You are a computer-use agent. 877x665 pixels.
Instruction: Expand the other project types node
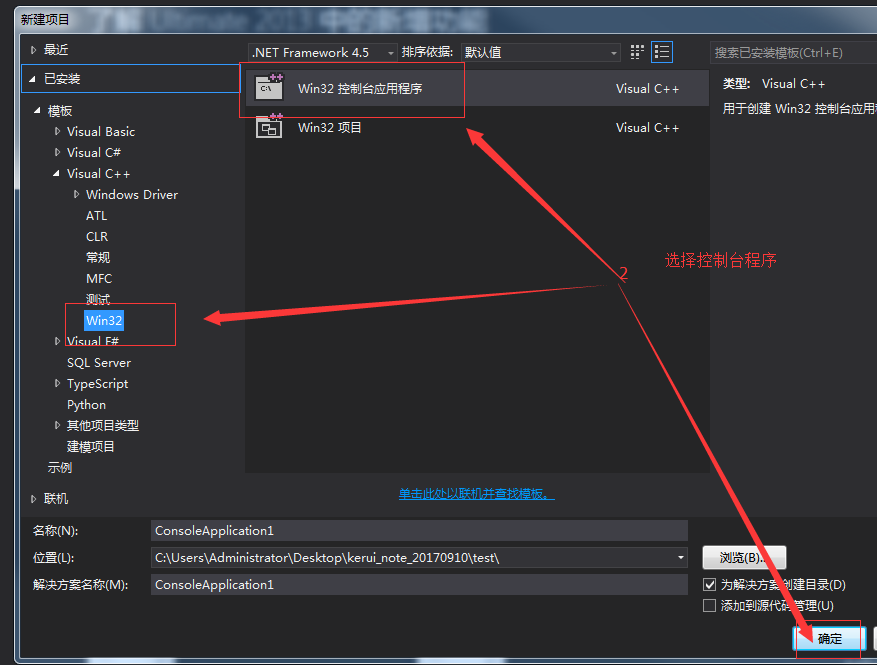pyautogui.click(x=57, y=425)
